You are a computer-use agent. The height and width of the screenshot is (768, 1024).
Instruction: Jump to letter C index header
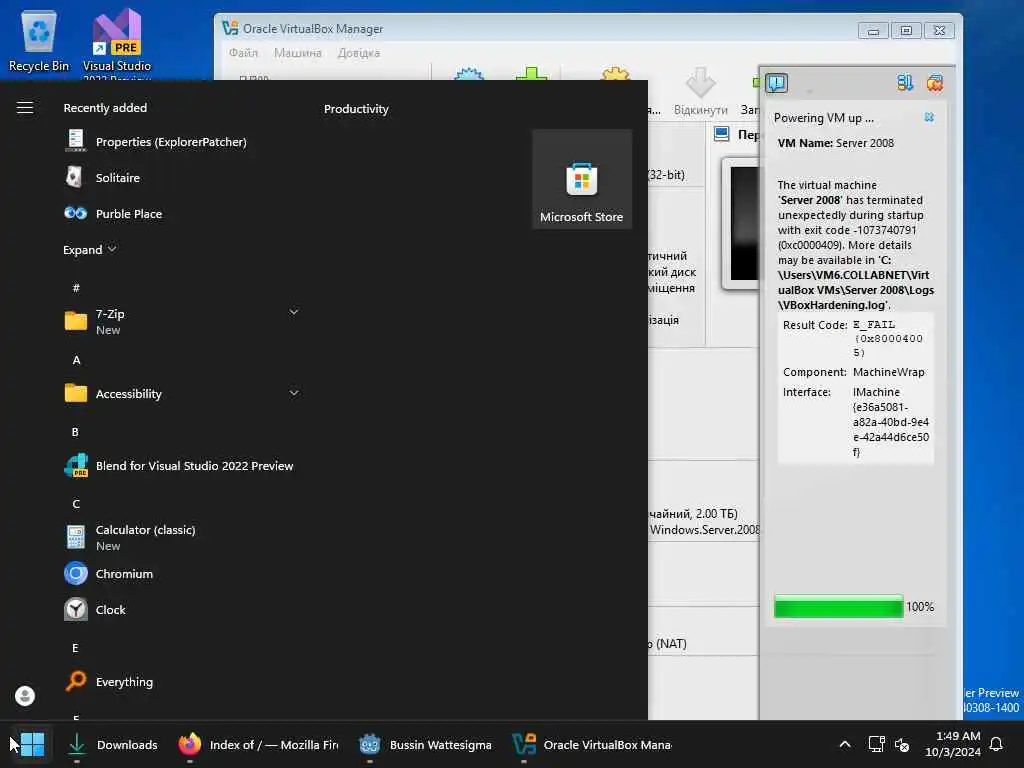(76, 504)
